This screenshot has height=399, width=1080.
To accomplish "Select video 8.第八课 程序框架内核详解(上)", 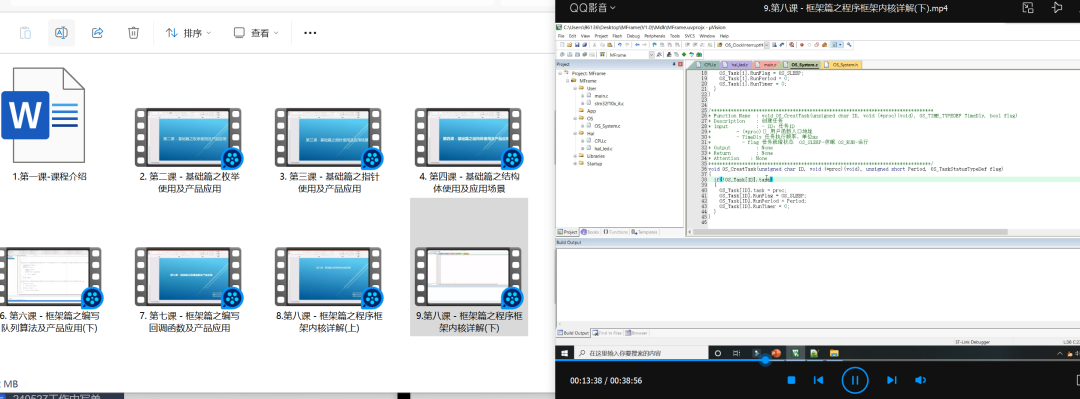I will [329, 290].
